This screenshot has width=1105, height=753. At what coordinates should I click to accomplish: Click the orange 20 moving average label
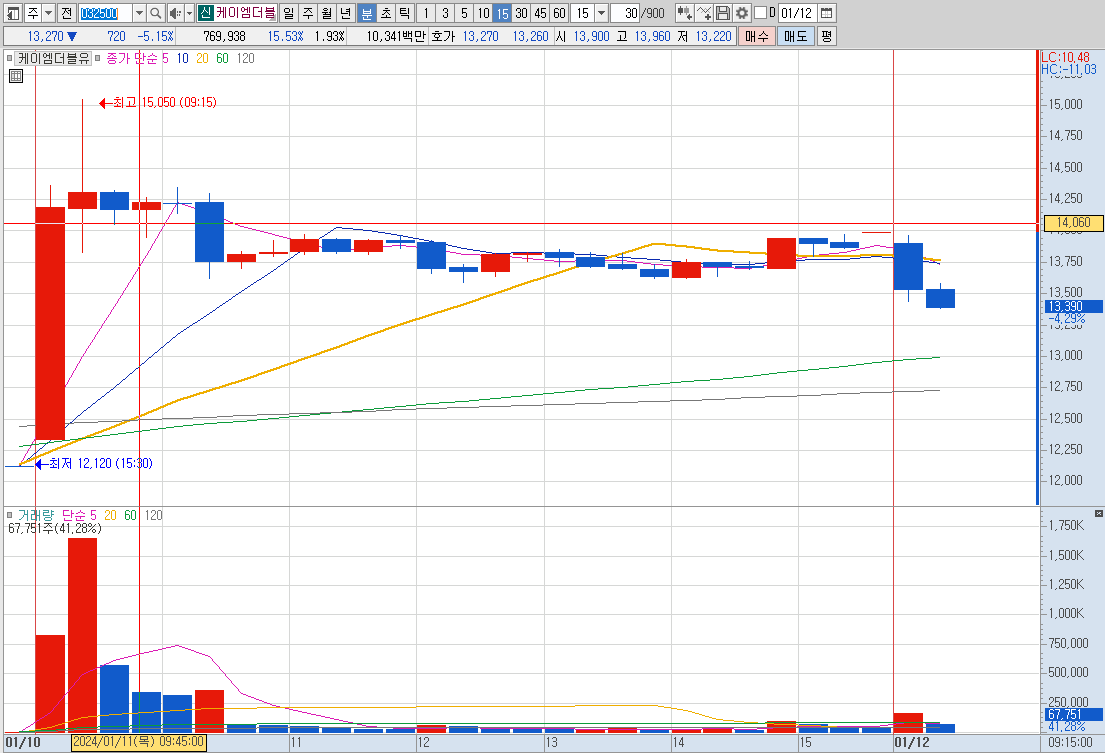pos(202,58)
